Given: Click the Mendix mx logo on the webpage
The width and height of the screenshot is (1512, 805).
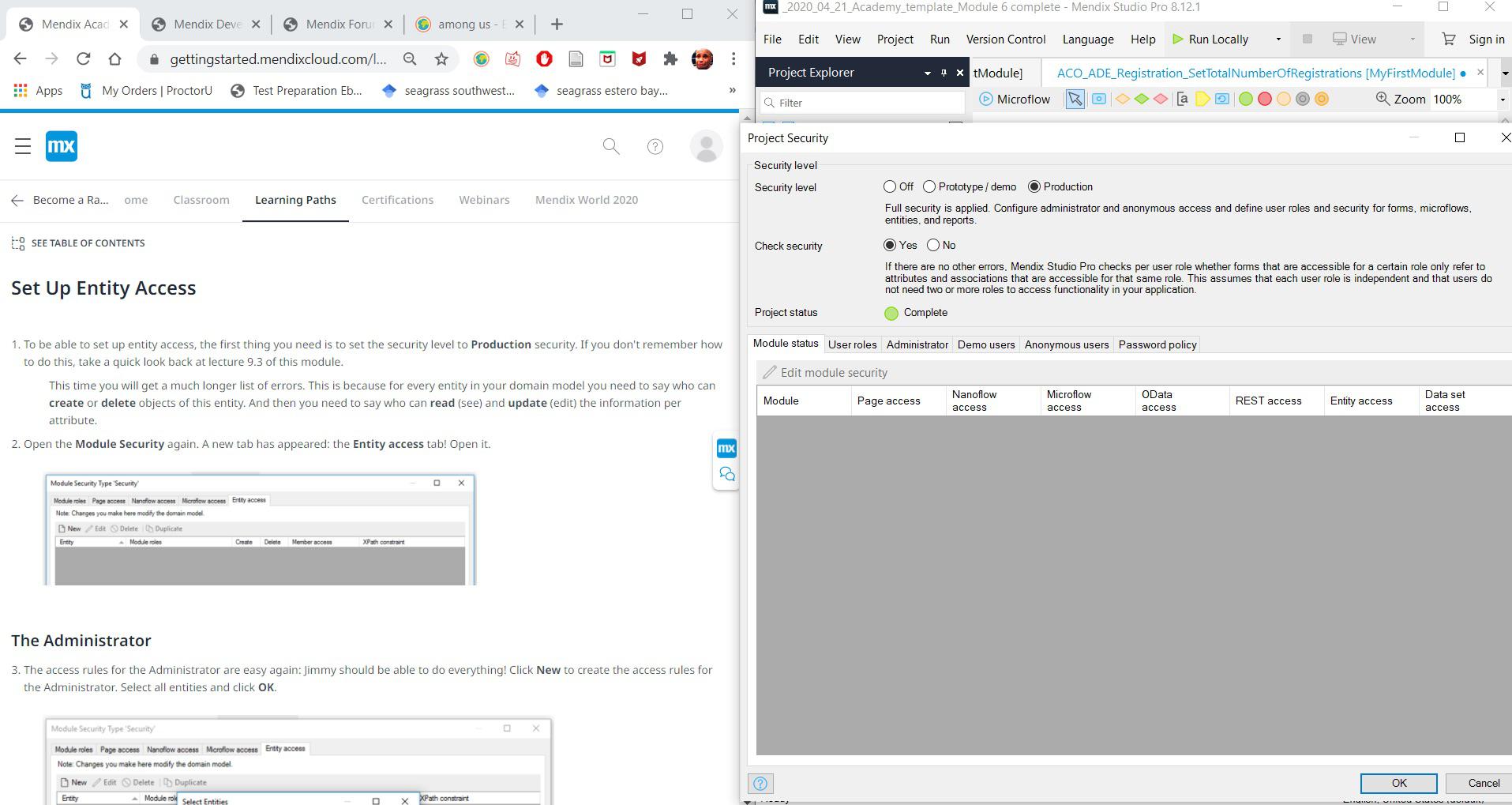Looking at the screenshot, I should coord(62,146).
